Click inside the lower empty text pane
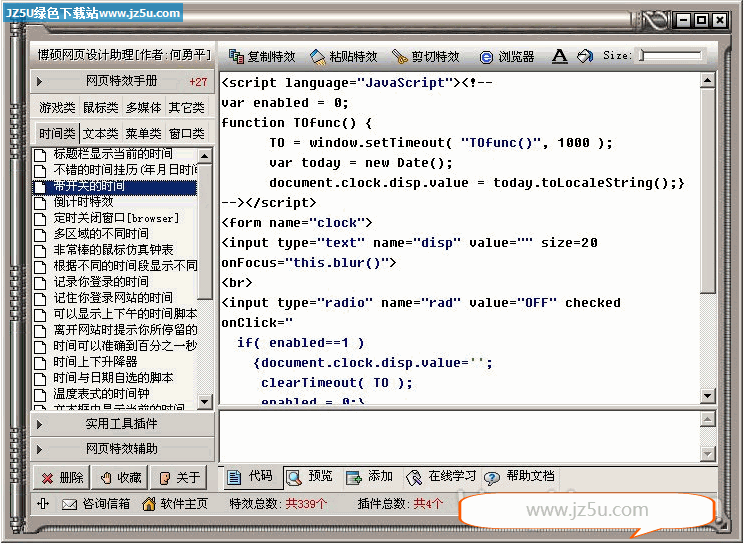Viewport: 744px width, 544px height. point(459,436)
